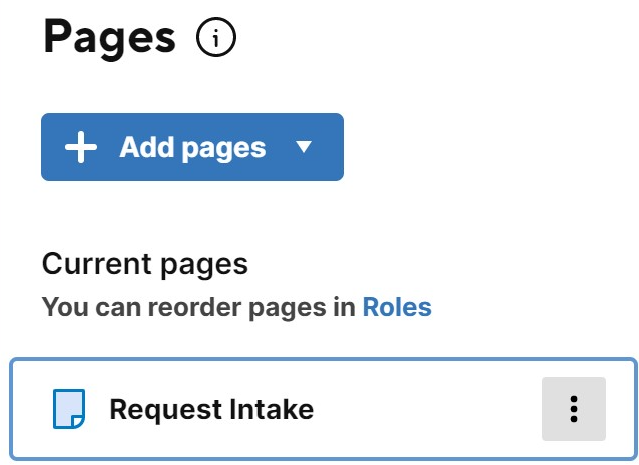The width and height of the screenshot is (639, 465).
Task: Show more options for Request Intake page
Action: pyautogui.click(x=574, y=409)
